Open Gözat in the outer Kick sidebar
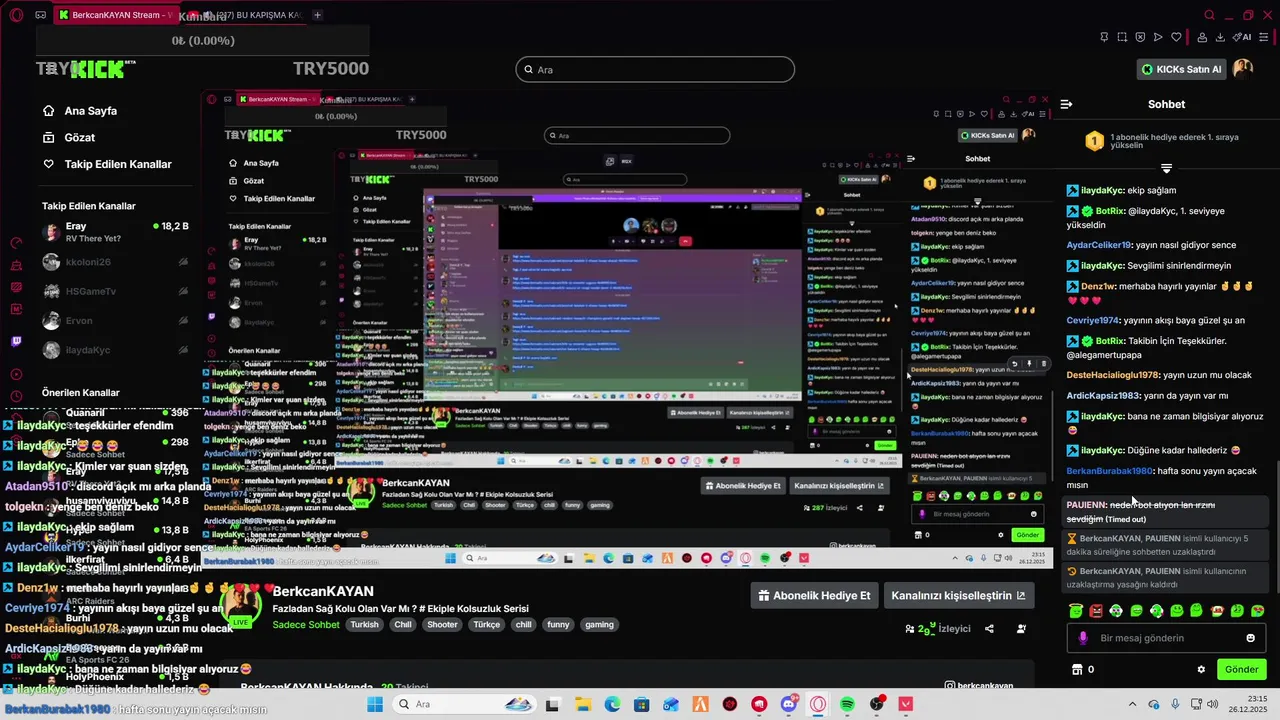This screenshot has height=720, width=1280. pyautogui.click(x=69, y=137)
